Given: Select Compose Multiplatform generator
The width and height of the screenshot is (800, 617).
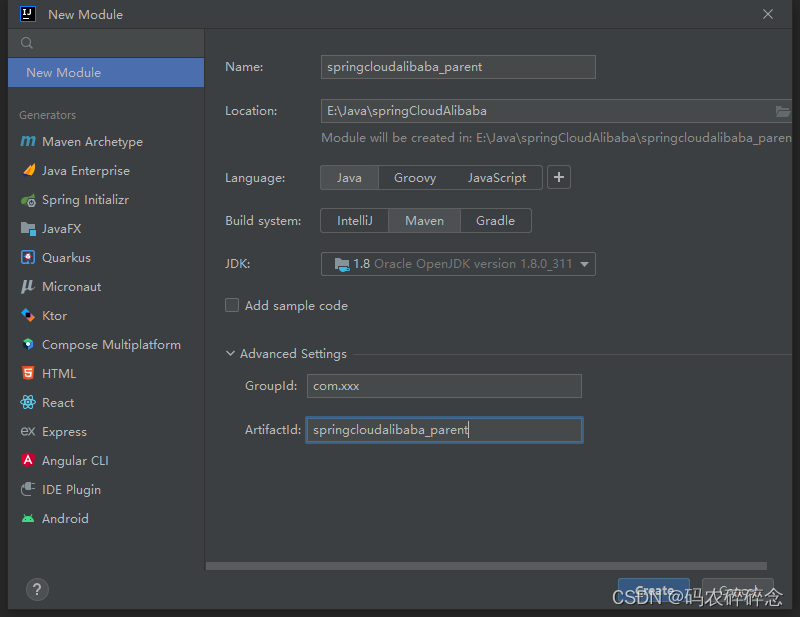Looking at the screenshot, I should tap(106, 344).
